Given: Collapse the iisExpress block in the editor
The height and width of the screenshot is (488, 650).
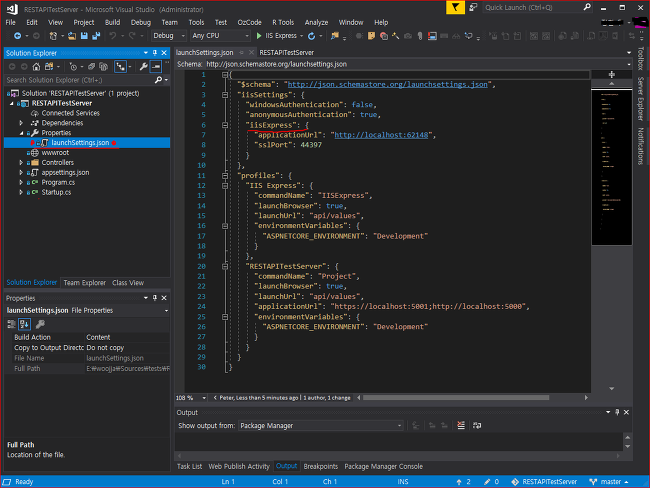Looking at the screenshot, I should [225, 125].
